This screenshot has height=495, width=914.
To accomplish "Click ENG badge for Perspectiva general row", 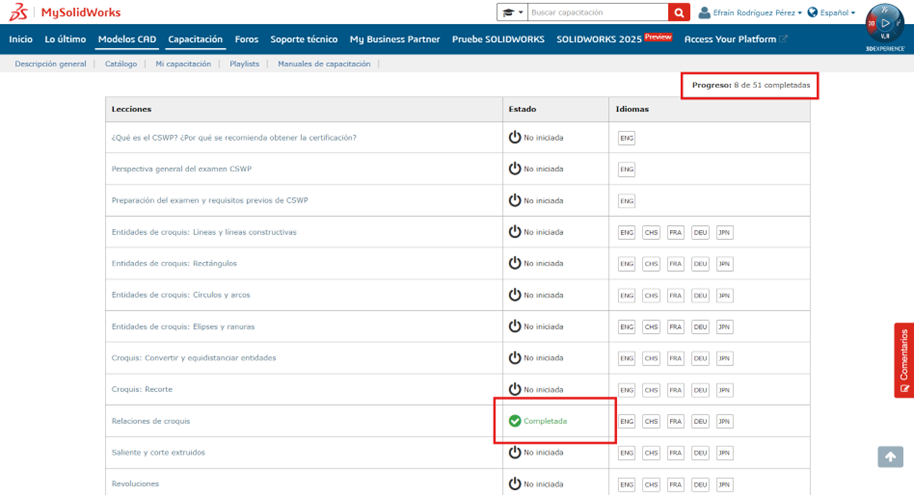I will click(627, 170).
